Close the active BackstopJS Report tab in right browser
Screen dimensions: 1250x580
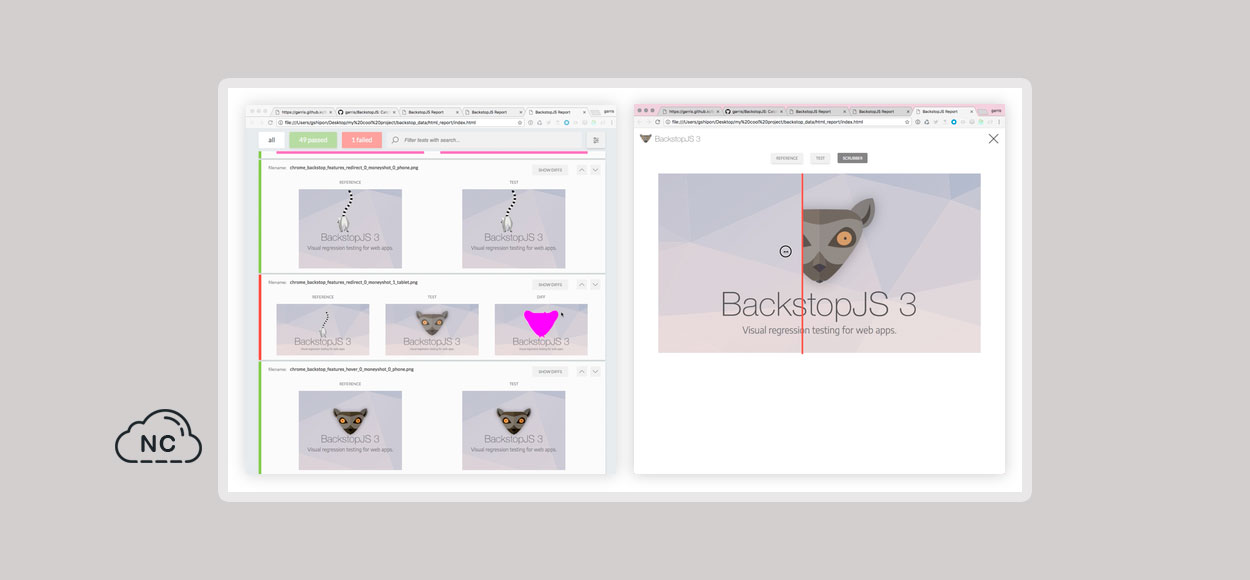tap(971, 111)
